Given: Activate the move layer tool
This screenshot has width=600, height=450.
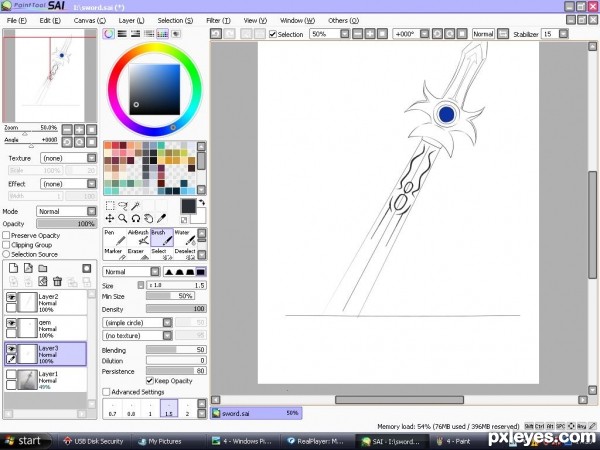Looking at the screenshot, I should tap(110, 218).
